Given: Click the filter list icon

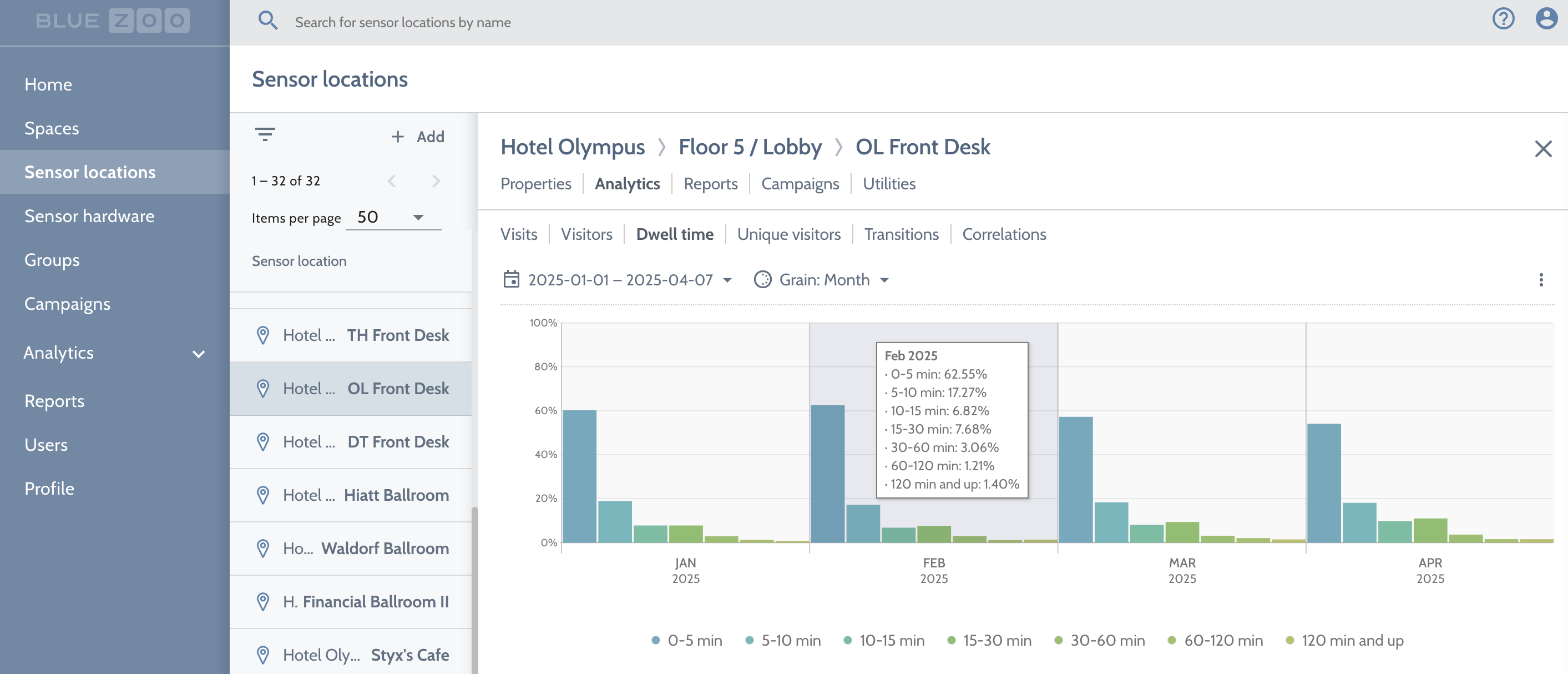Looking at the screenshot, I should tap(265, 134).
